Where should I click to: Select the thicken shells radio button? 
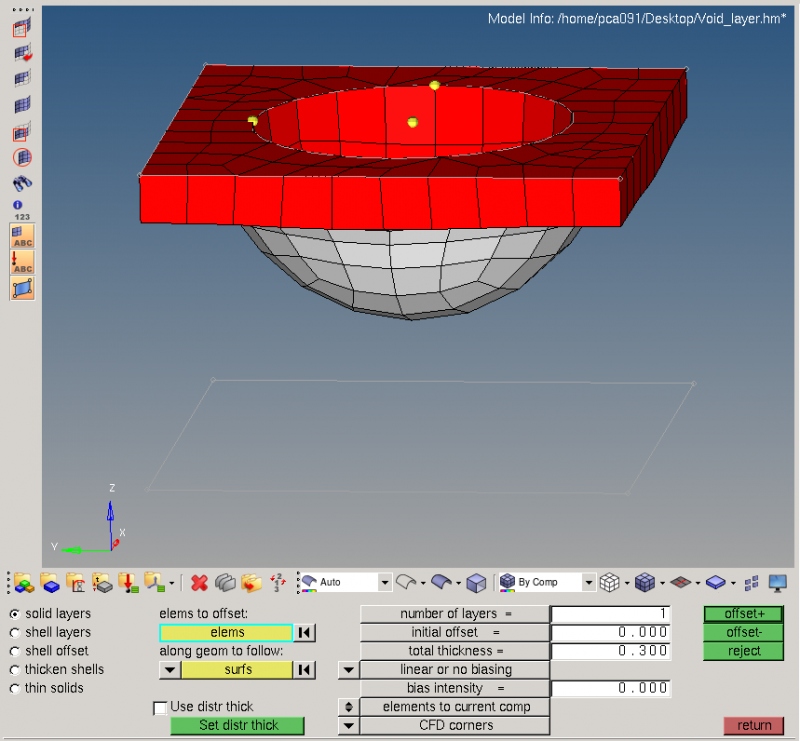point(15,670)
